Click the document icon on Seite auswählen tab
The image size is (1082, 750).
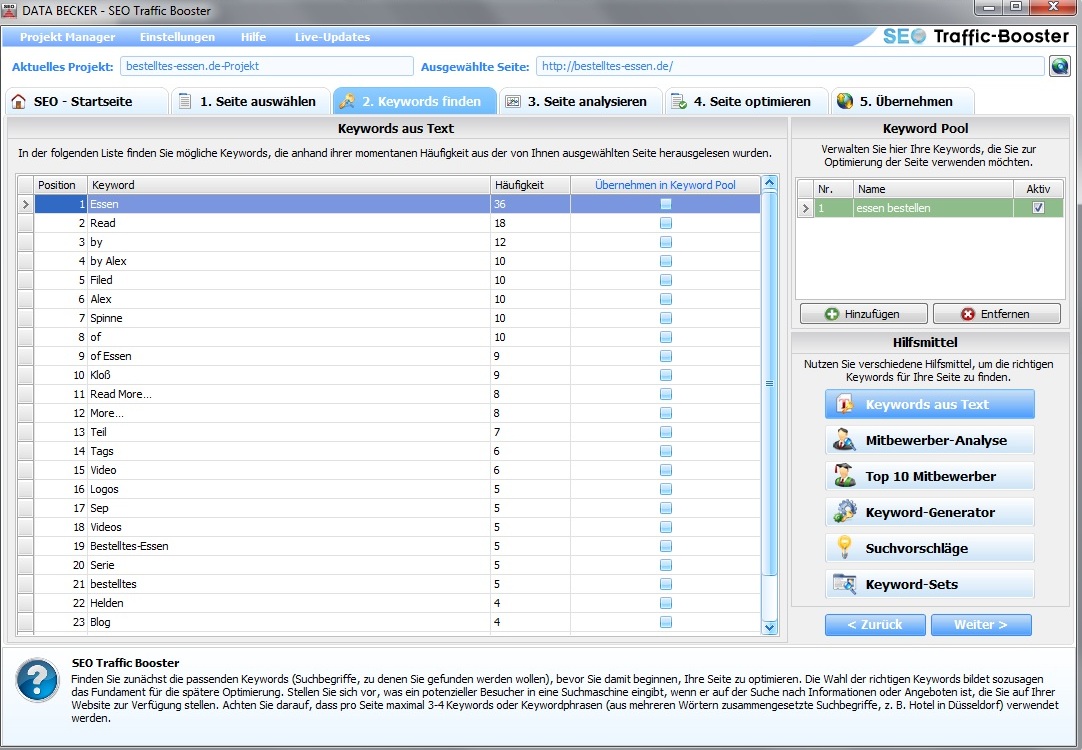pos(185,101)
